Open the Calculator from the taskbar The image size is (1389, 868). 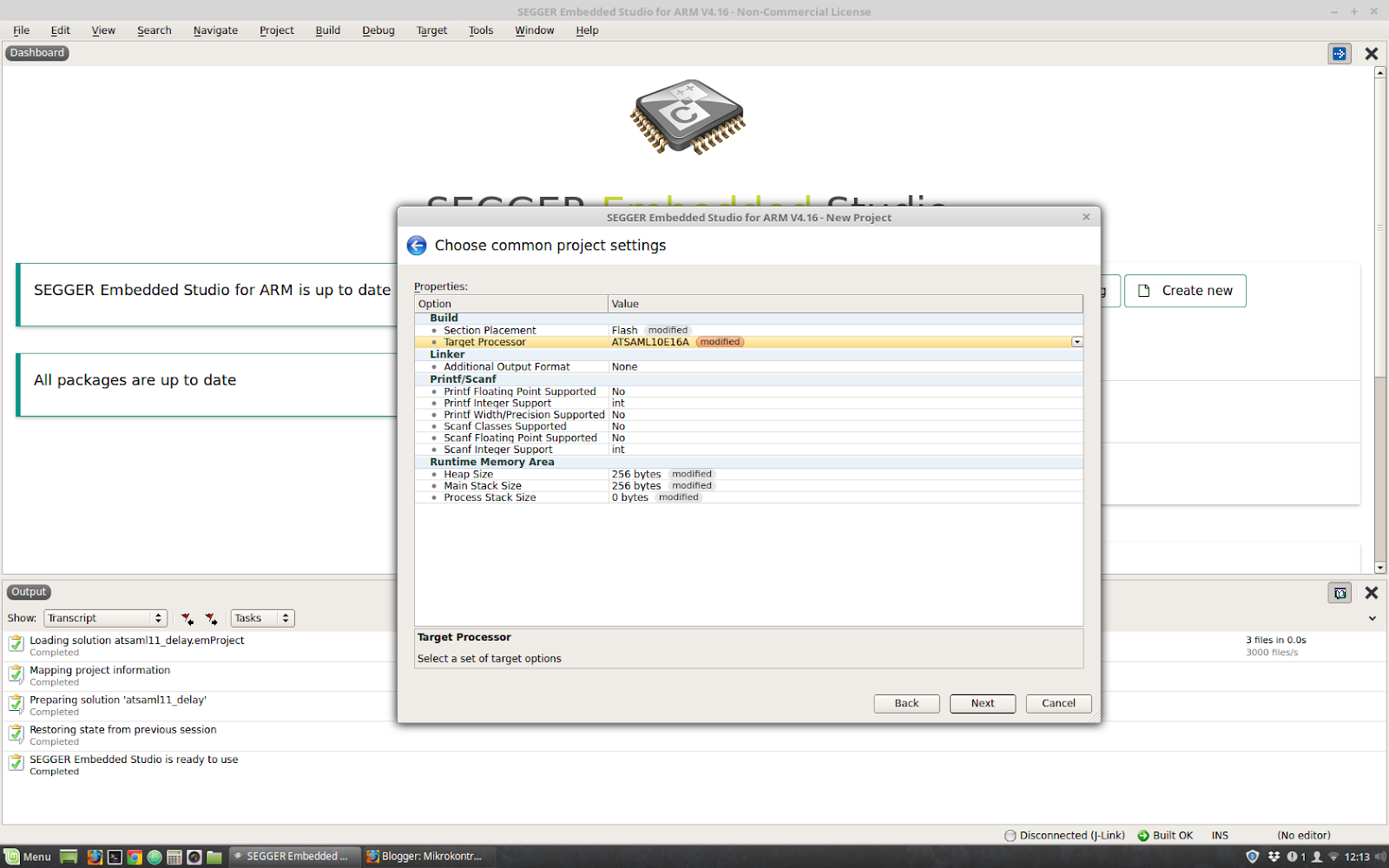pyautogui.click(x=174, y=857)
